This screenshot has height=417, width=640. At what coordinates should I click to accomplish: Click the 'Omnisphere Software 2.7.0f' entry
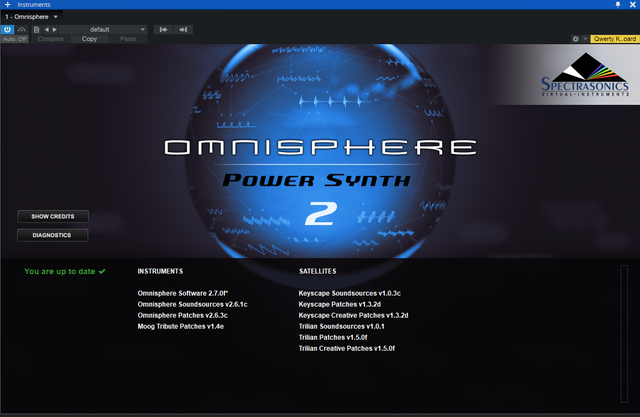(183, 293)
